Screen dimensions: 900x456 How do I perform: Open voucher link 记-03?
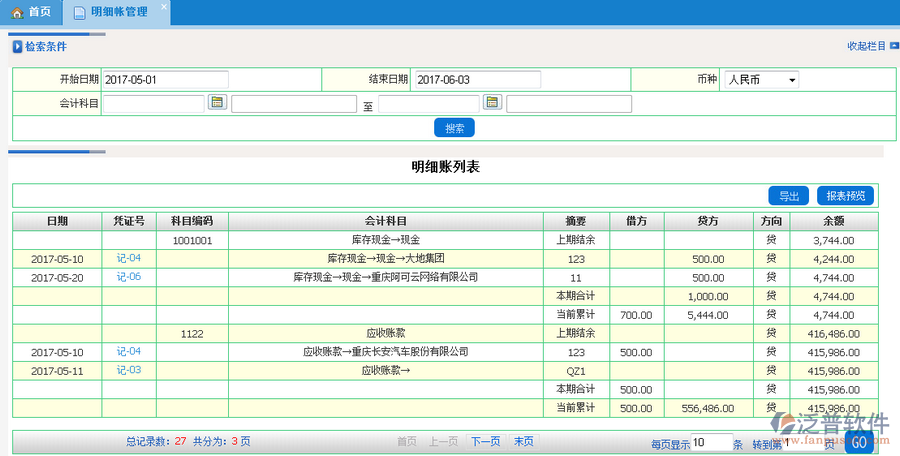pyautogui.click(x=129, y=371)
